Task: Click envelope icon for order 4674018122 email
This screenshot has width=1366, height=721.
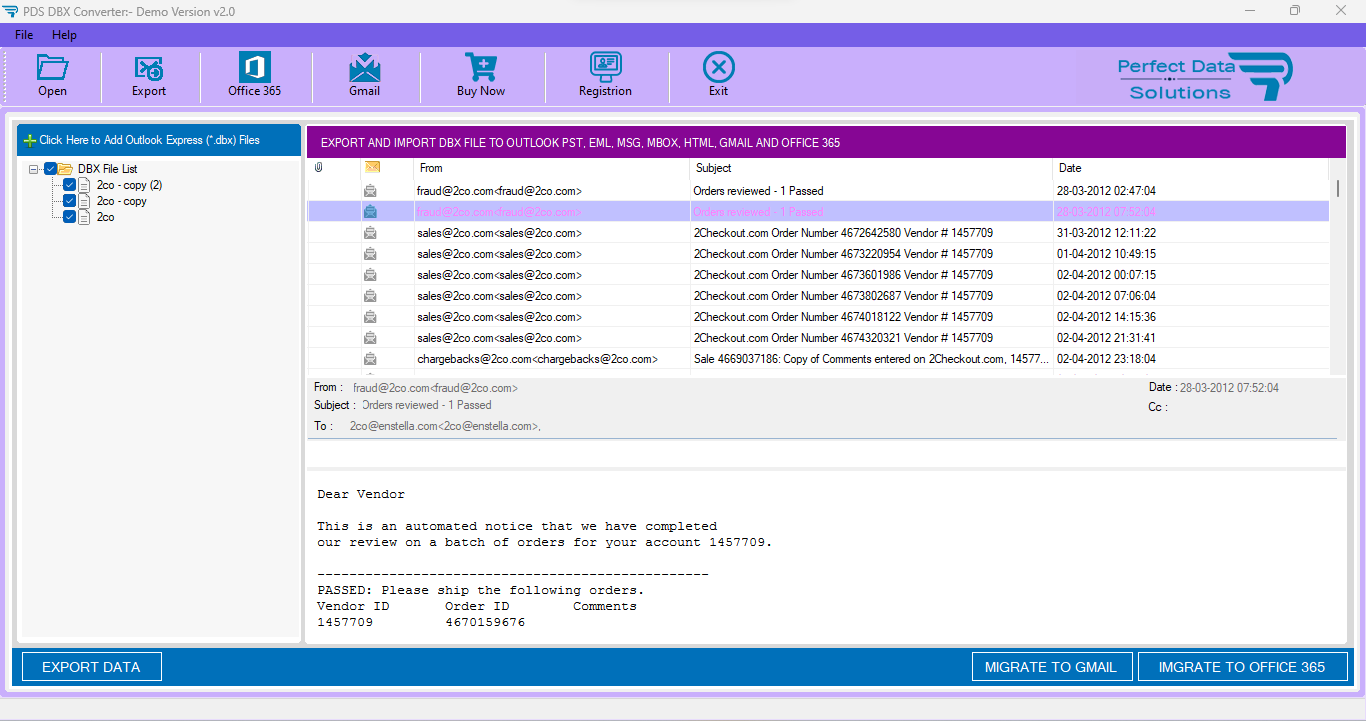Action: (x=370, y=317)
